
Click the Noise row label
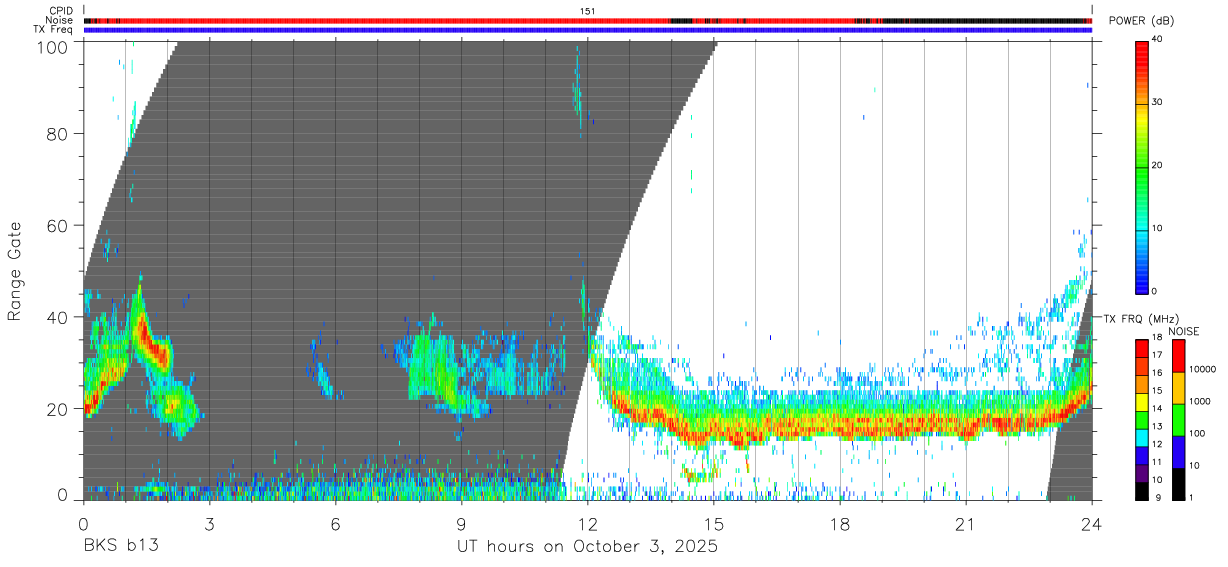[59, 20]
